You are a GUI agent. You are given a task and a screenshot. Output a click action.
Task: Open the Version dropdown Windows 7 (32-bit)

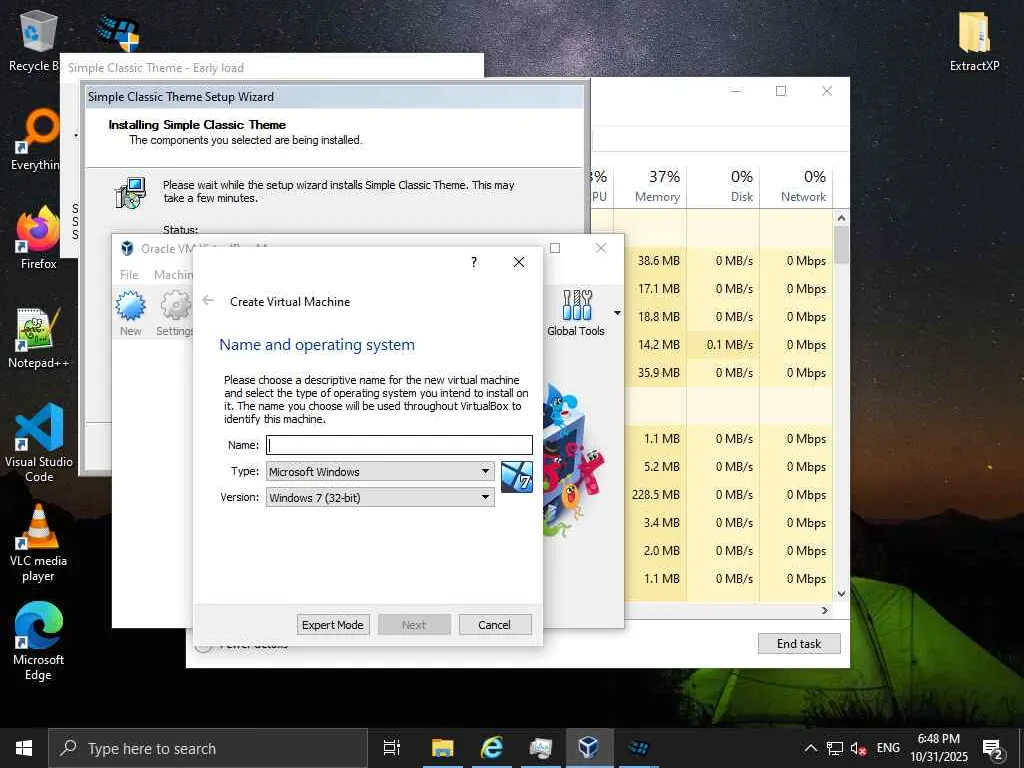(380, 498)
